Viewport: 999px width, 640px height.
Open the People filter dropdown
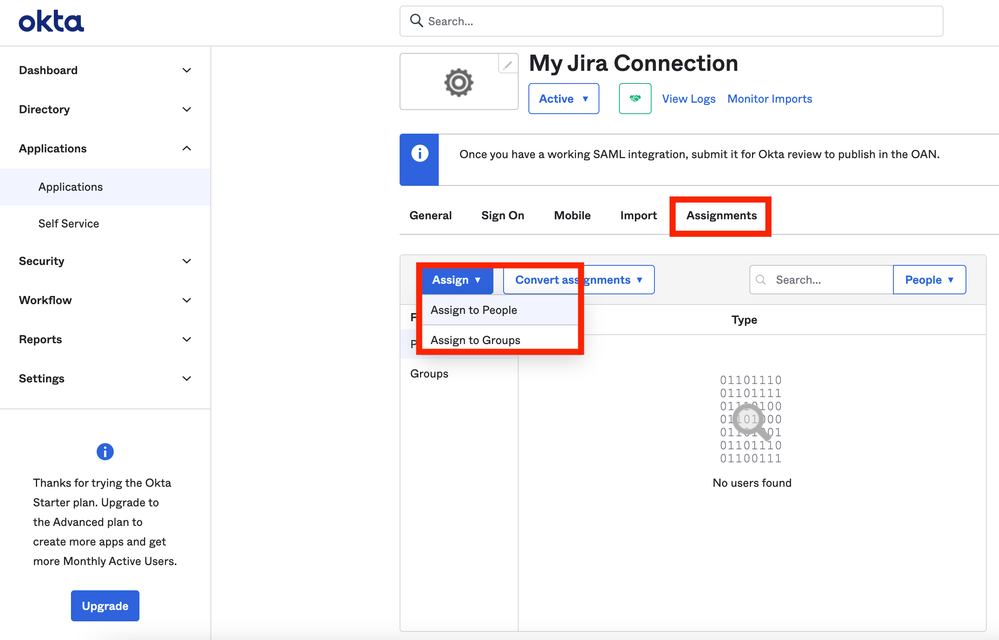[930, 280]
